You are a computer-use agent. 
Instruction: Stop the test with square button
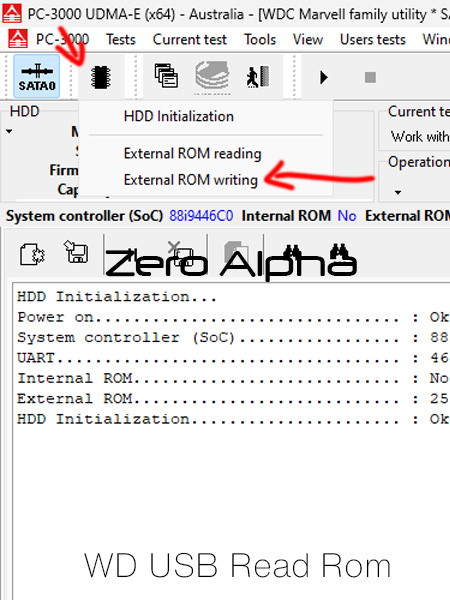370,77
